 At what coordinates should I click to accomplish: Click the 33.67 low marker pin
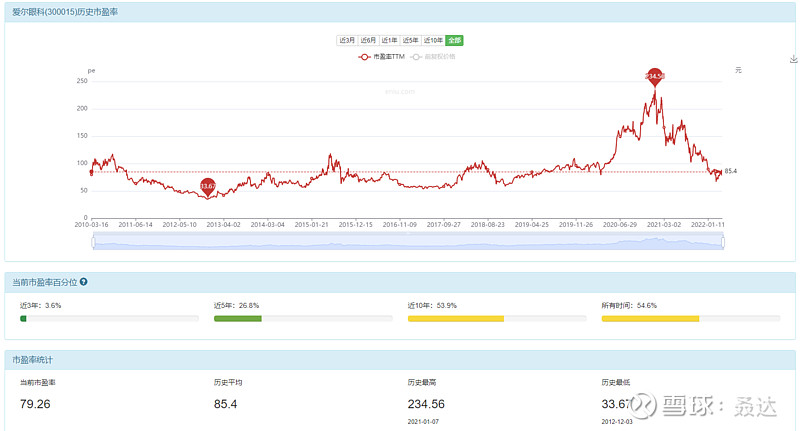coord(207,187)
